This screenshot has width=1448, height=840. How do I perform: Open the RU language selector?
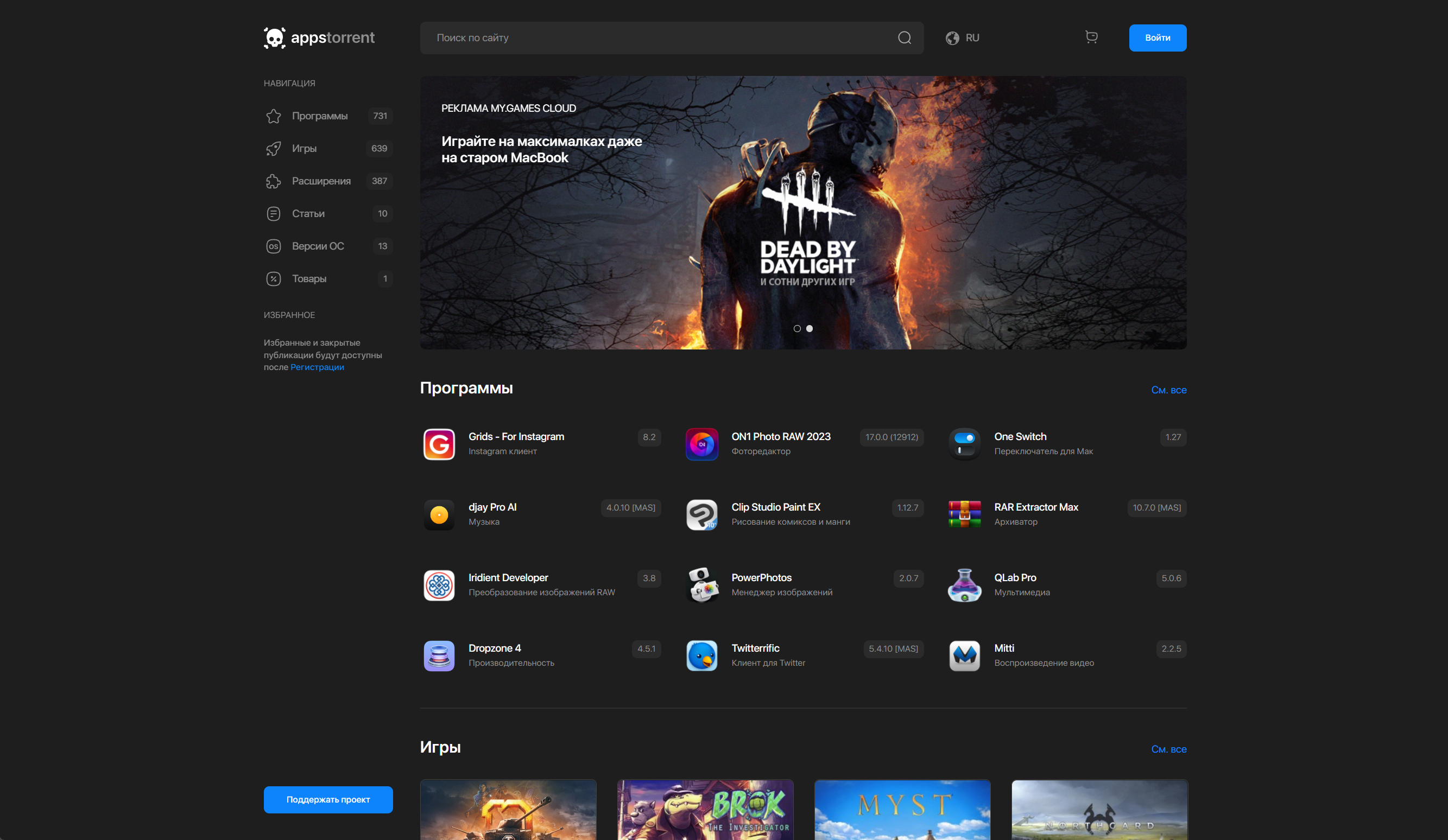963,38
